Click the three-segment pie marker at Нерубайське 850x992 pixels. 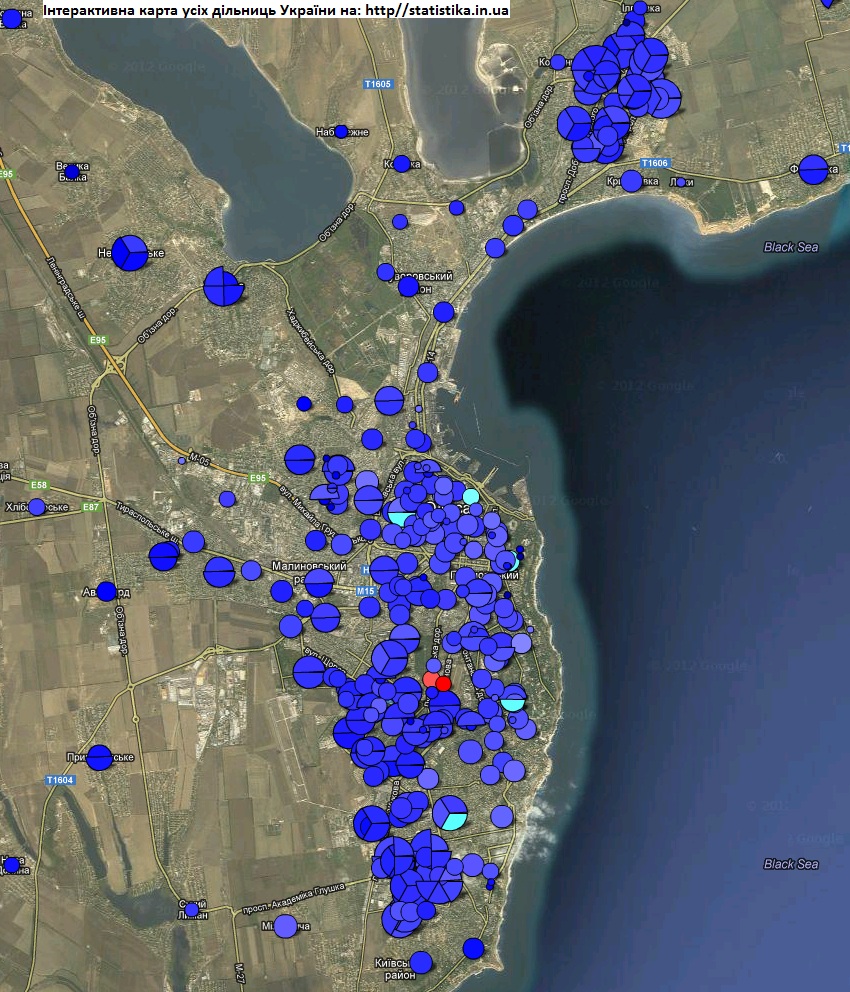coord(129,253)
